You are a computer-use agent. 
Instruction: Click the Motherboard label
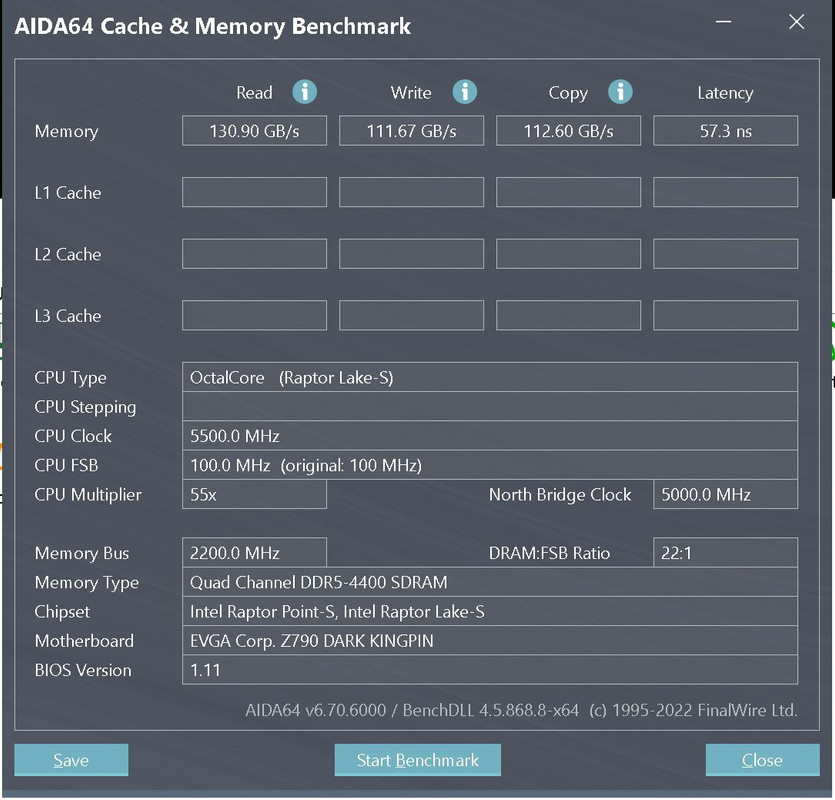pyautogui.click(x=84, y=640)
